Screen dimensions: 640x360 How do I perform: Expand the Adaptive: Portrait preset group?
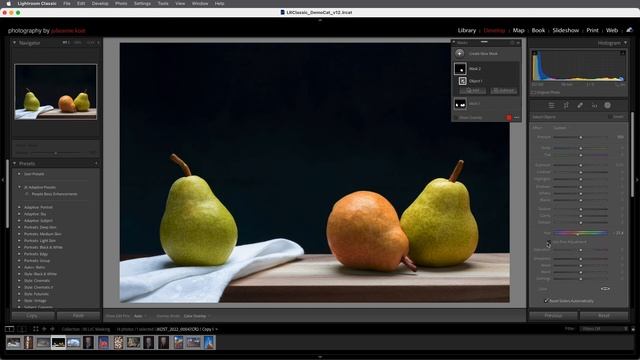coord(19,207)
